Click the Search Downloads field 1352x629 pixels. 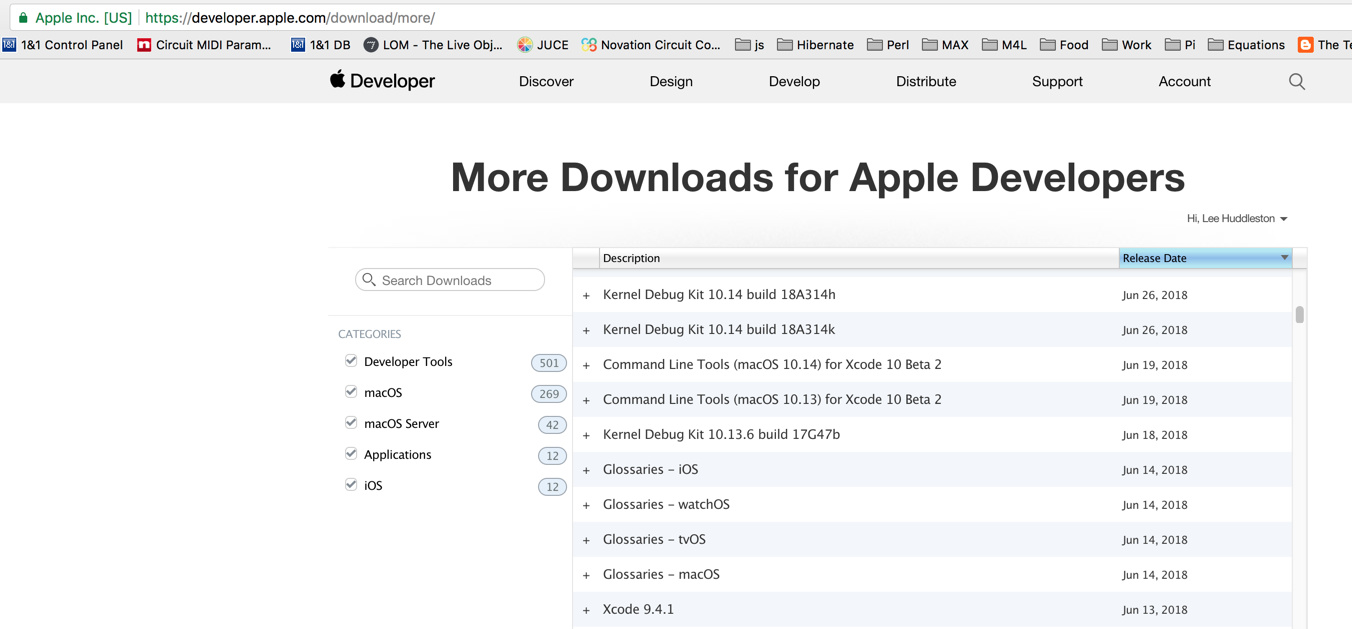[x=450, y=280]
